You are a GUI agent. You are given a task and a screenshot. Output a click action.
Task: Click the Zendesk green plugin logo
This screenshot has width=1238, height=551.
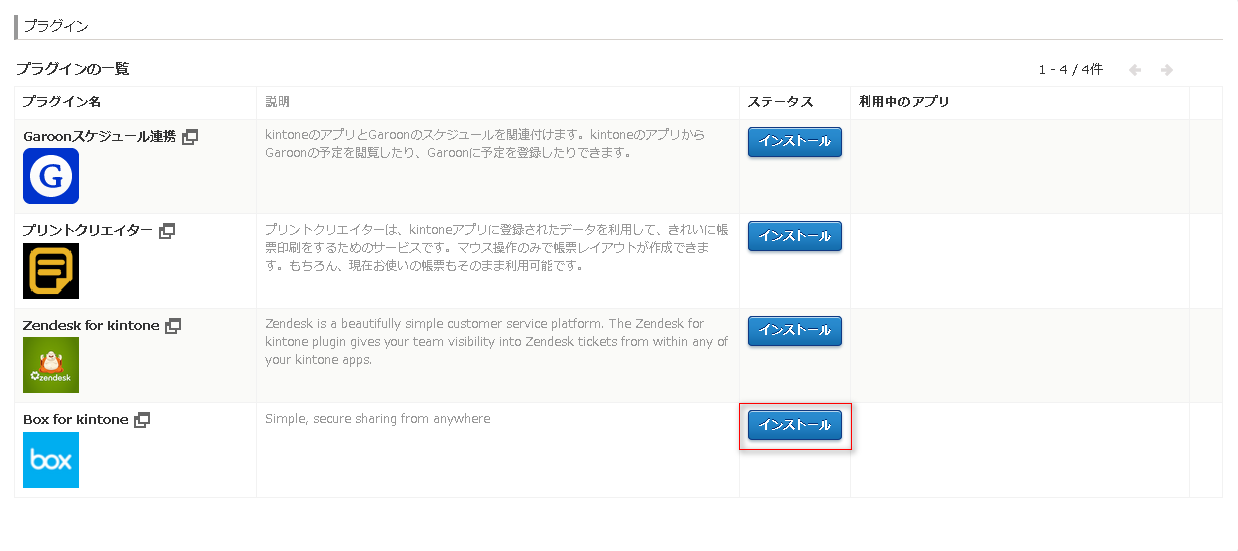click(x=51, y=365)
